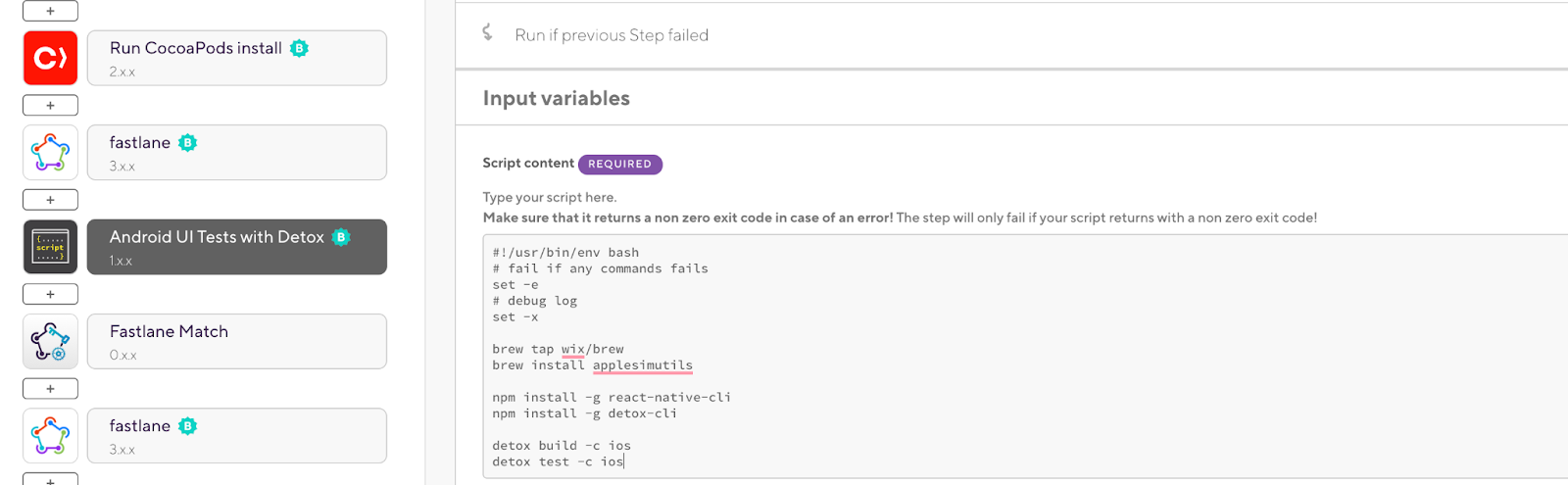Add a step above Run CocoaPods install
Image resolution: width=1568 pixels, height=485 pixels.
coord(50,11)
